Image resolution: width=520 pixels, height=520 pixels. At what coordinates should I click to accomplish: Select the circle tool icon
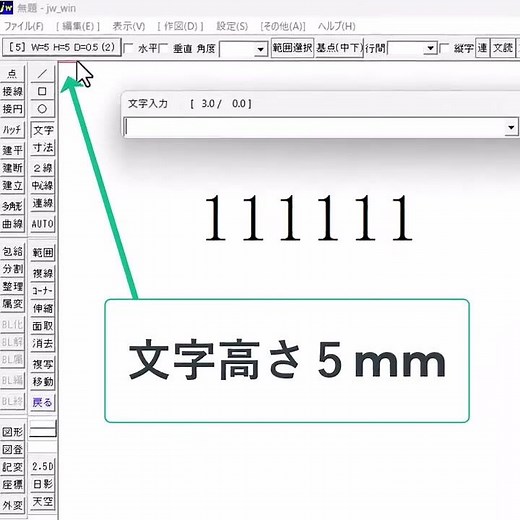click(x=42, y=109)
